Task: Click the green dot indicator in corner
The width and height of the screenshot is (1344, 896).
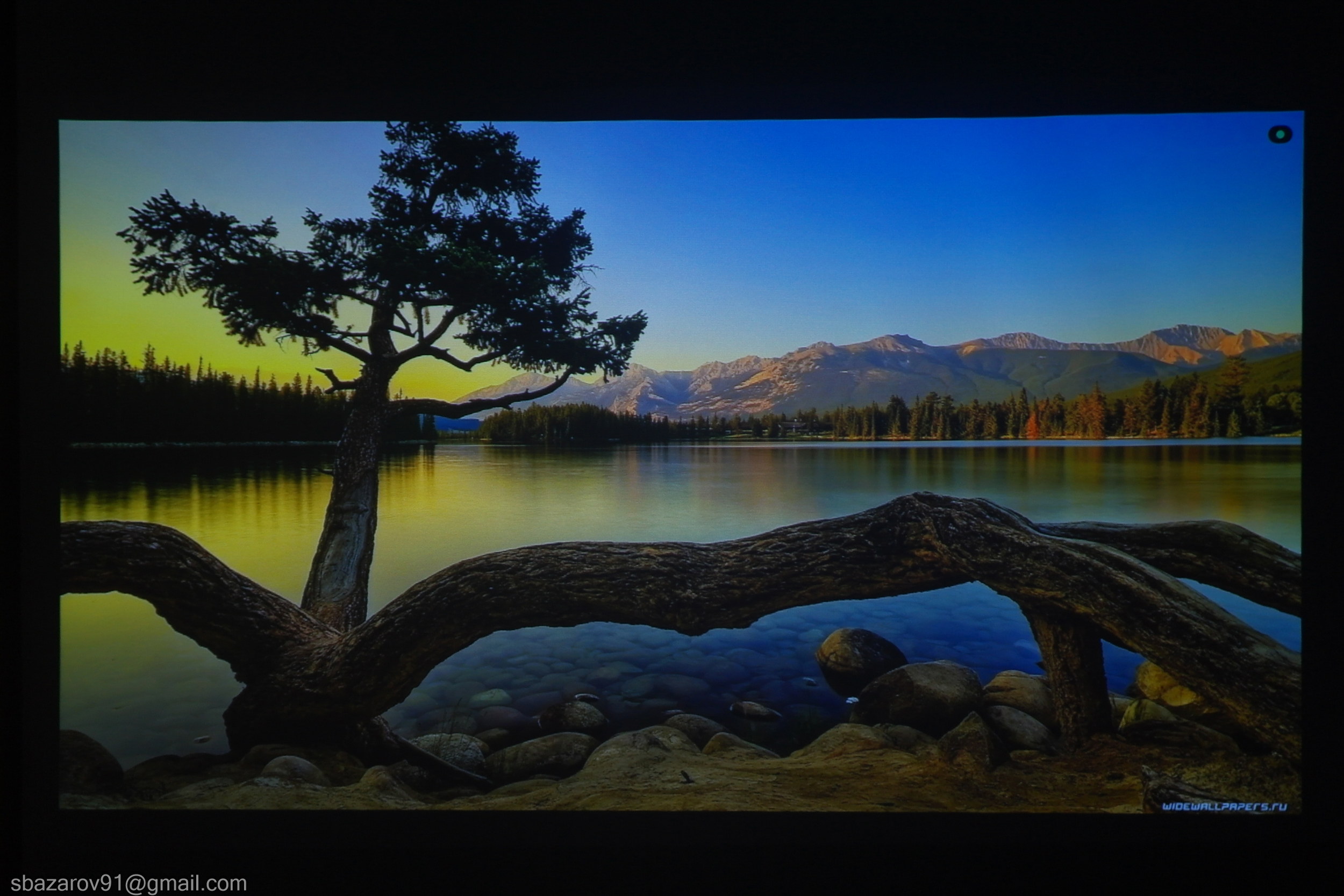Action: [1281, 134]
